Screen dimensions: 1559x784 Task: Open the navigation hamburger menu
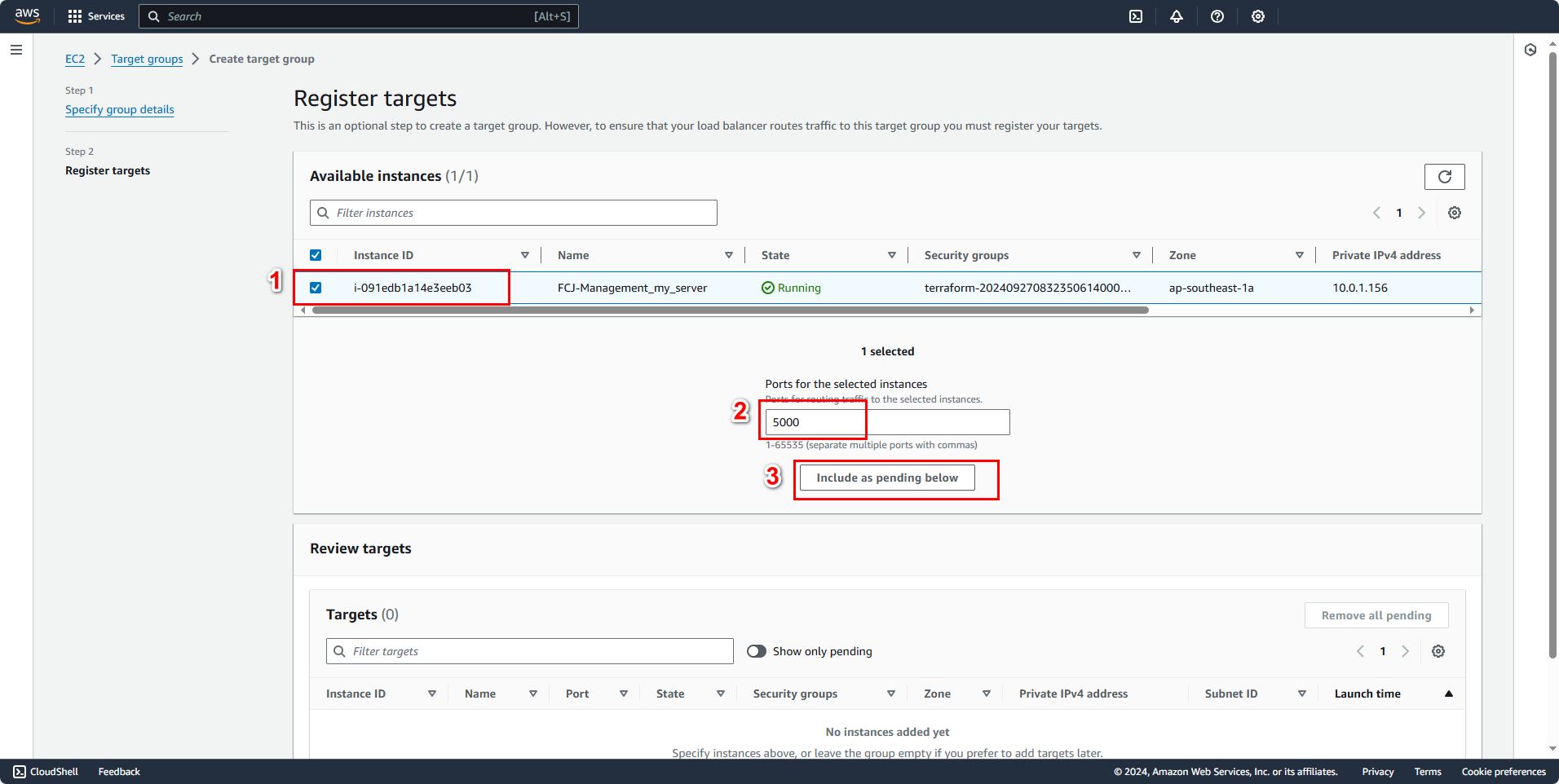pyautogui.click(x=15, y=50)
